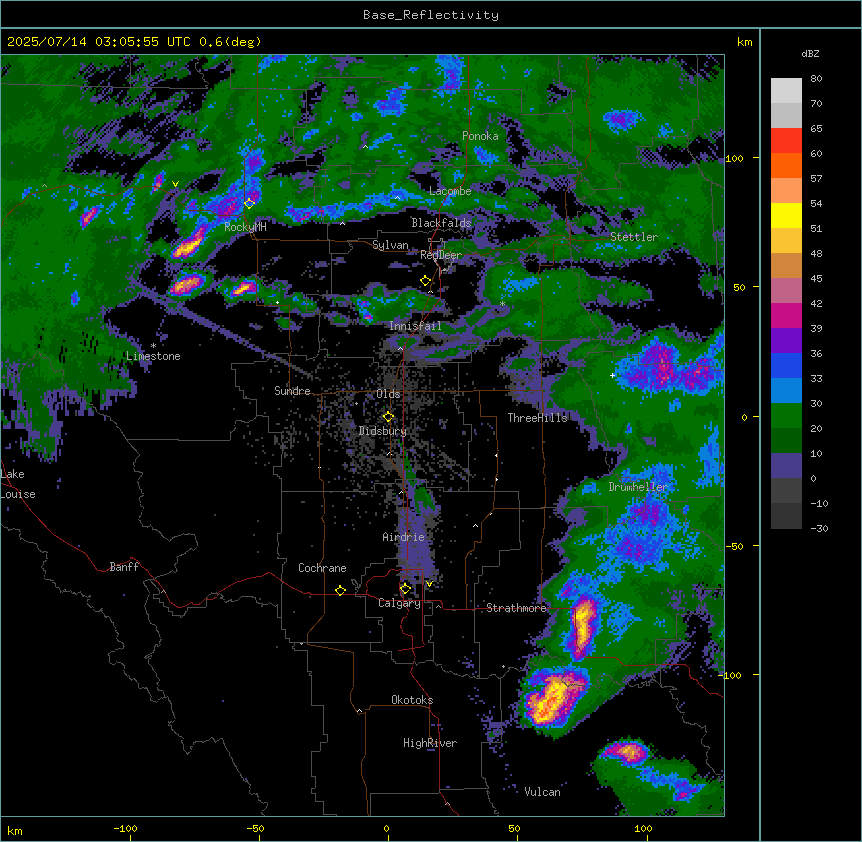Click the Calgary city label
The image size is (862, 842).
click(399, 603)
